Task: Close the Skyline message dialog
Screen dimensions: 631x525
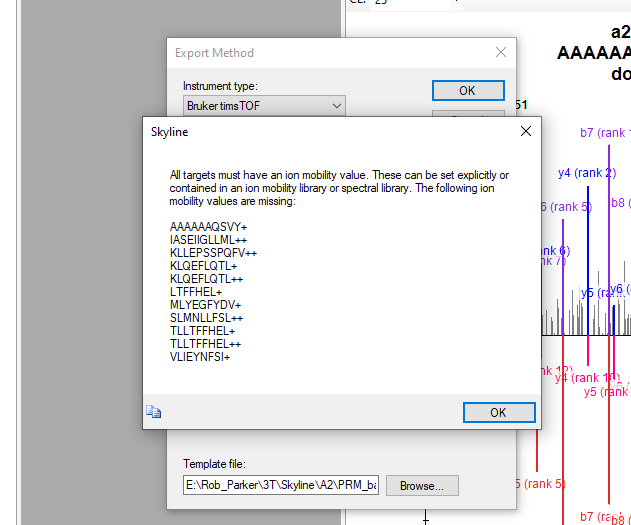Action: (526, 131)
